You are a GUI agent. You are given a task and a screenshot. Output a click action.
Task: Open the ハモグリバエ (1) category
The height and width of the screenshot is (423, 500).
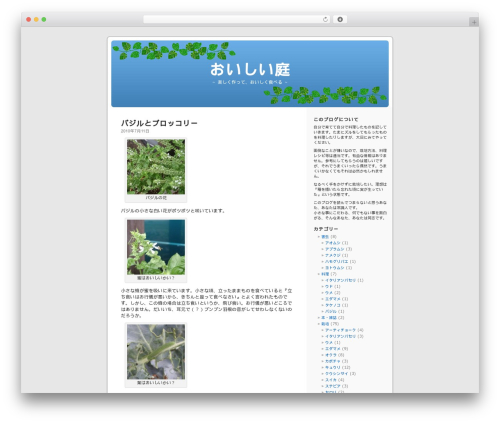(x=337, y=262)
